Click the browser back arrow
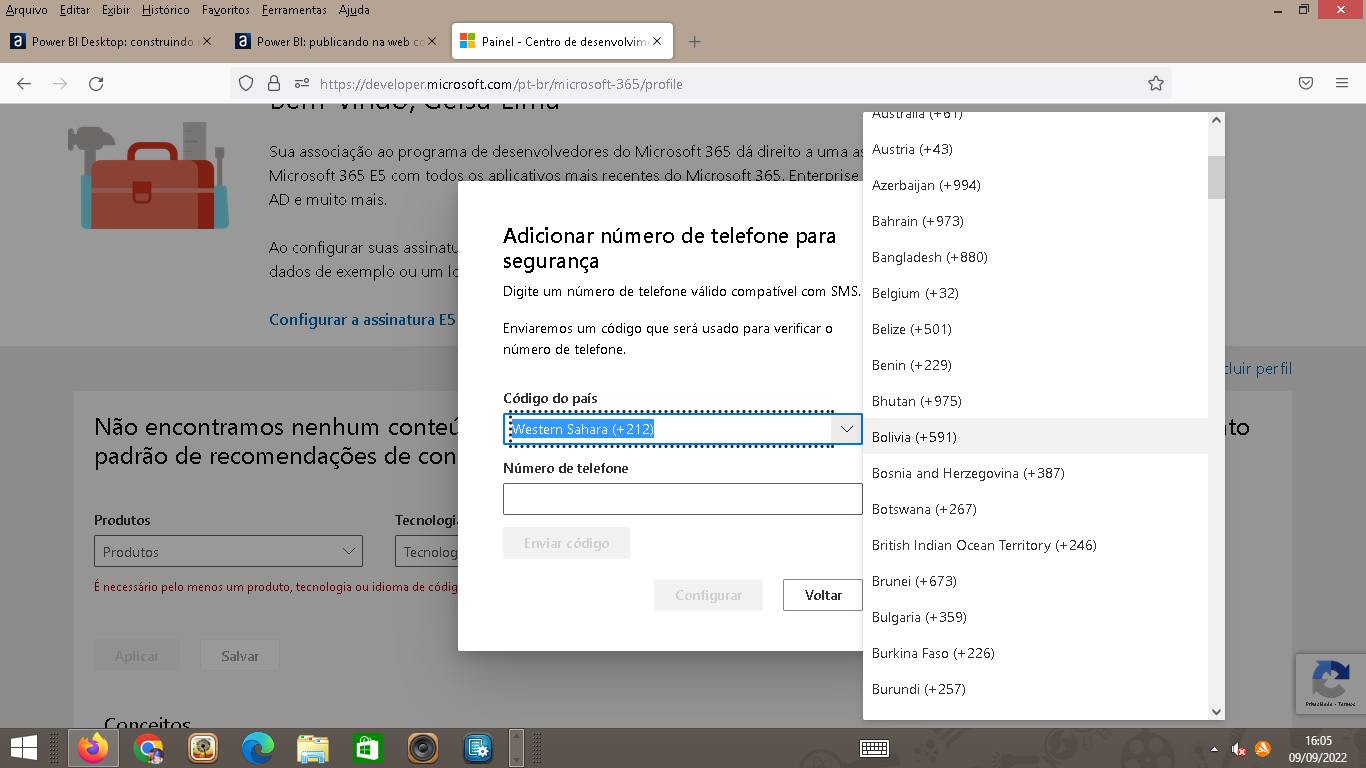Image resolution: width=1366 pixels, height=768 pixels. tap(24, 84)
